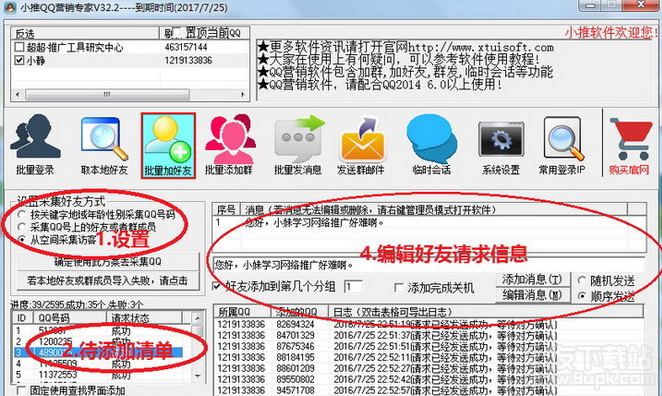Image resolution: width=662 pixels, height=396 pixels.
Task: Click the 编辑消息(M) button
Action: coord(533,295)
